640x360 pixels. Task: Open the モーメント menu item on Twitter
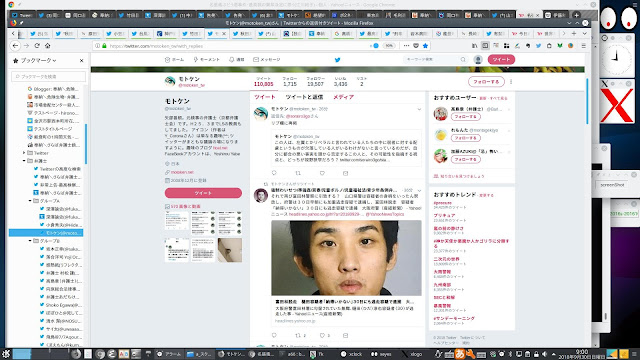click(x=207, y=60)
